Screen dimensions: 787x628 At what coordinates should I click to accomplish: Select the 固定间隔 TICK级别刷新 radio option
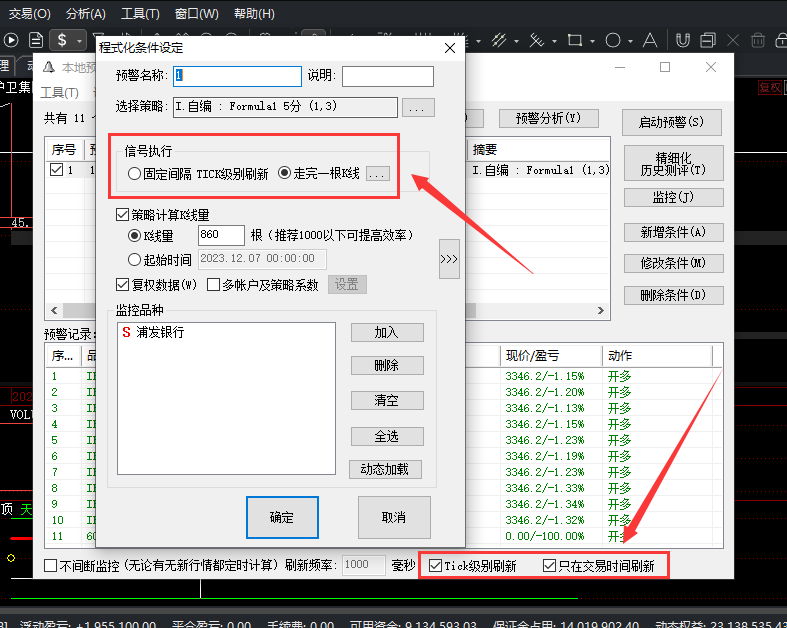[199, 174]
